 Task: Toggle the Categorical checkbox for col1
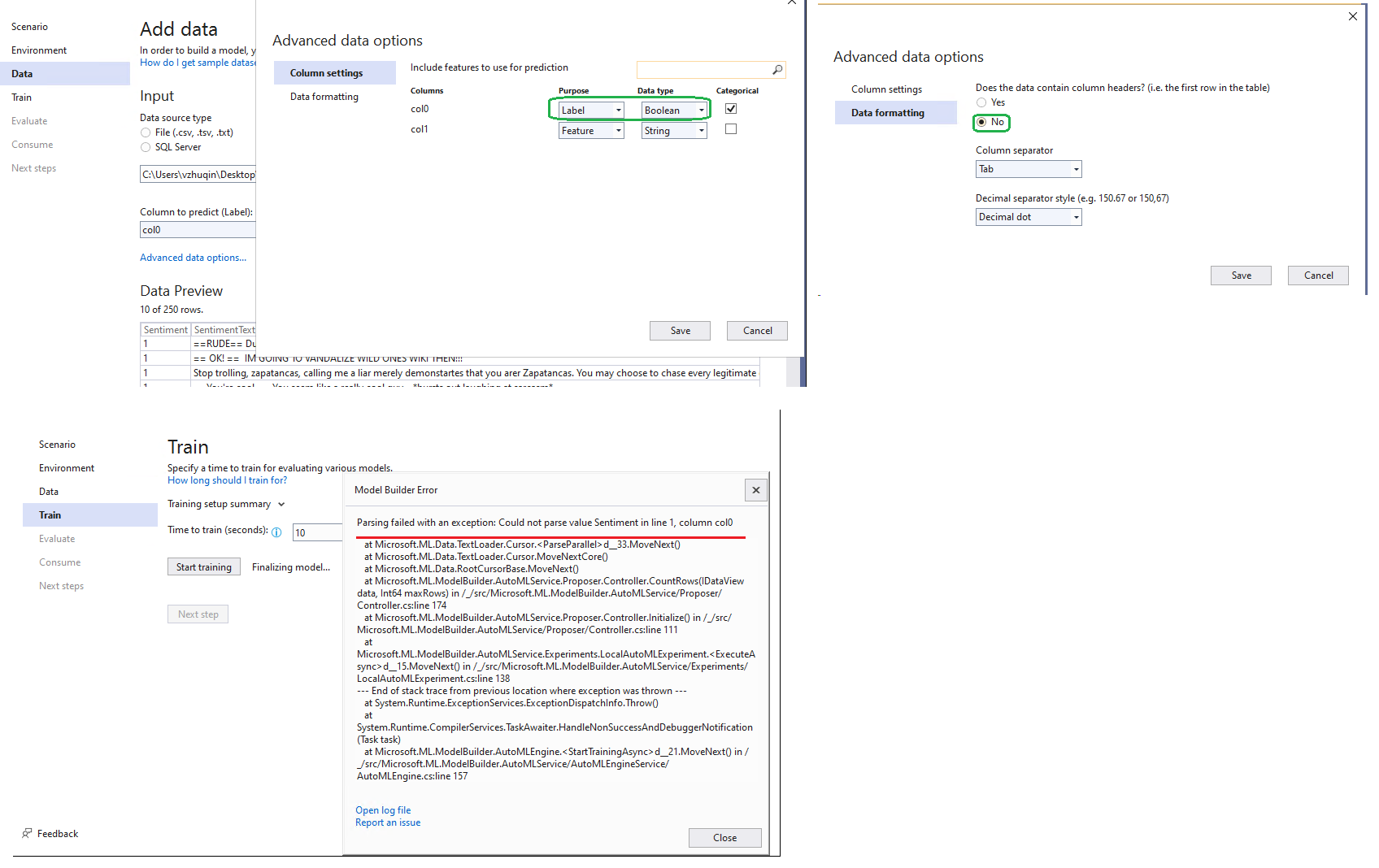(731, 128)
